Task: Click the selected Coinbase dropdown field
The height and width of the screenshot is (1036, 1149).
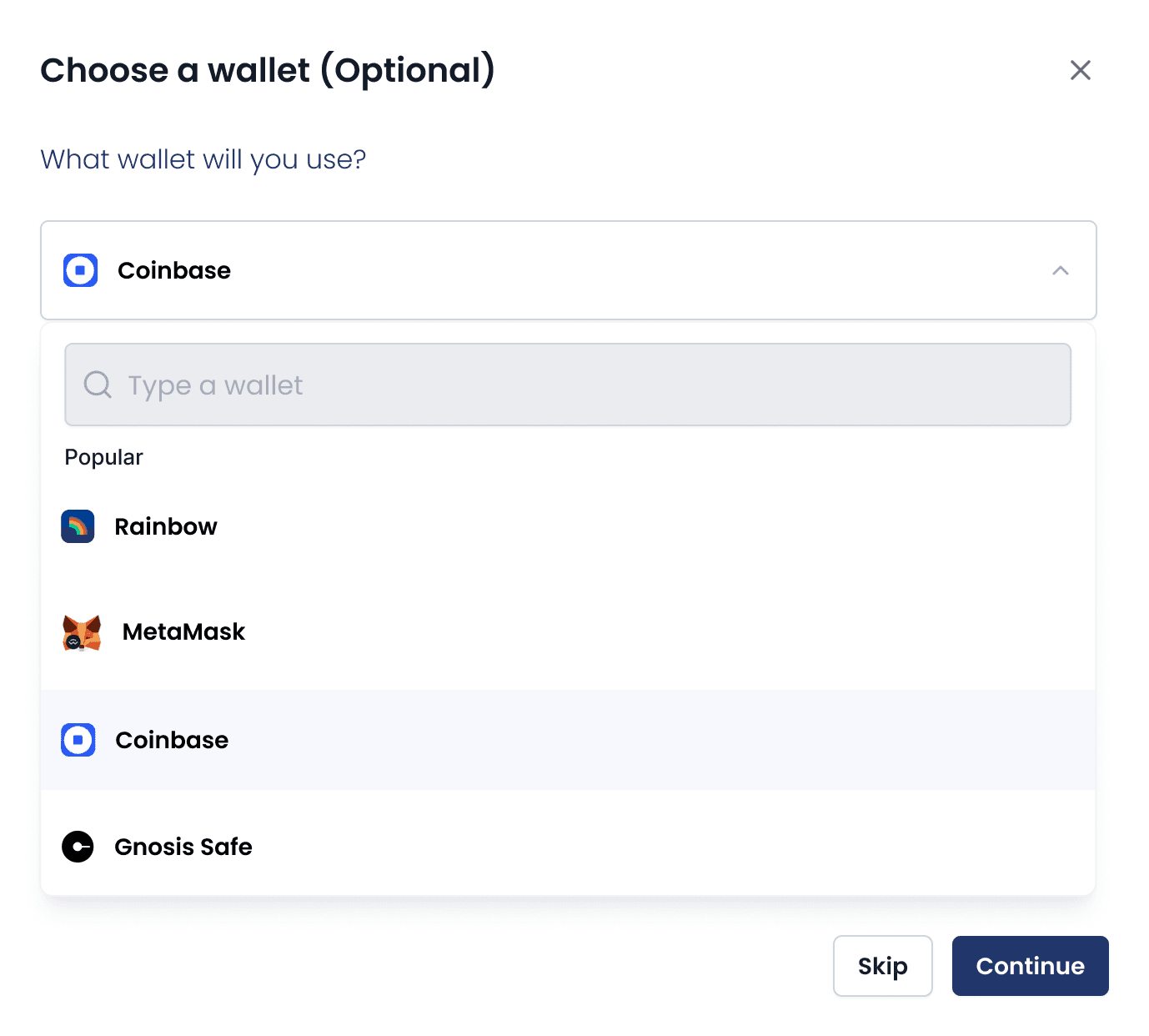Action: [567, 270]
